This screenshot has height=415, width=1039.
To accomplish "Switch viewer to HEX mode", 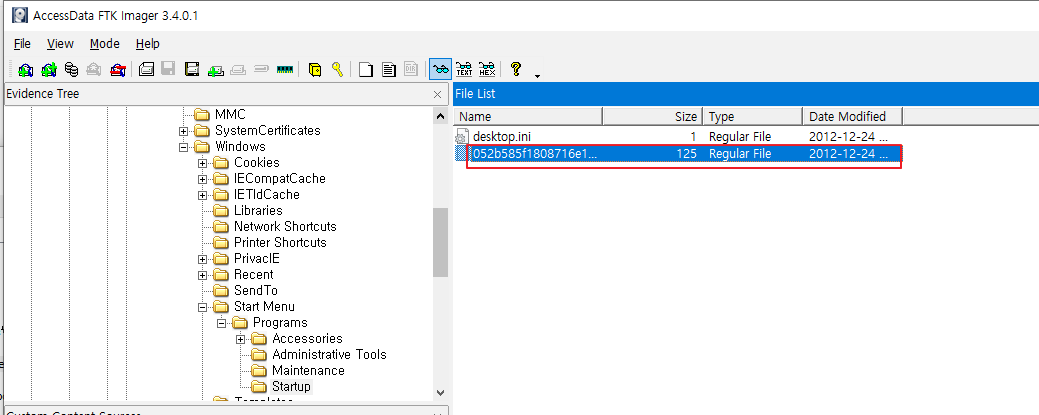I will coord(487,69).
